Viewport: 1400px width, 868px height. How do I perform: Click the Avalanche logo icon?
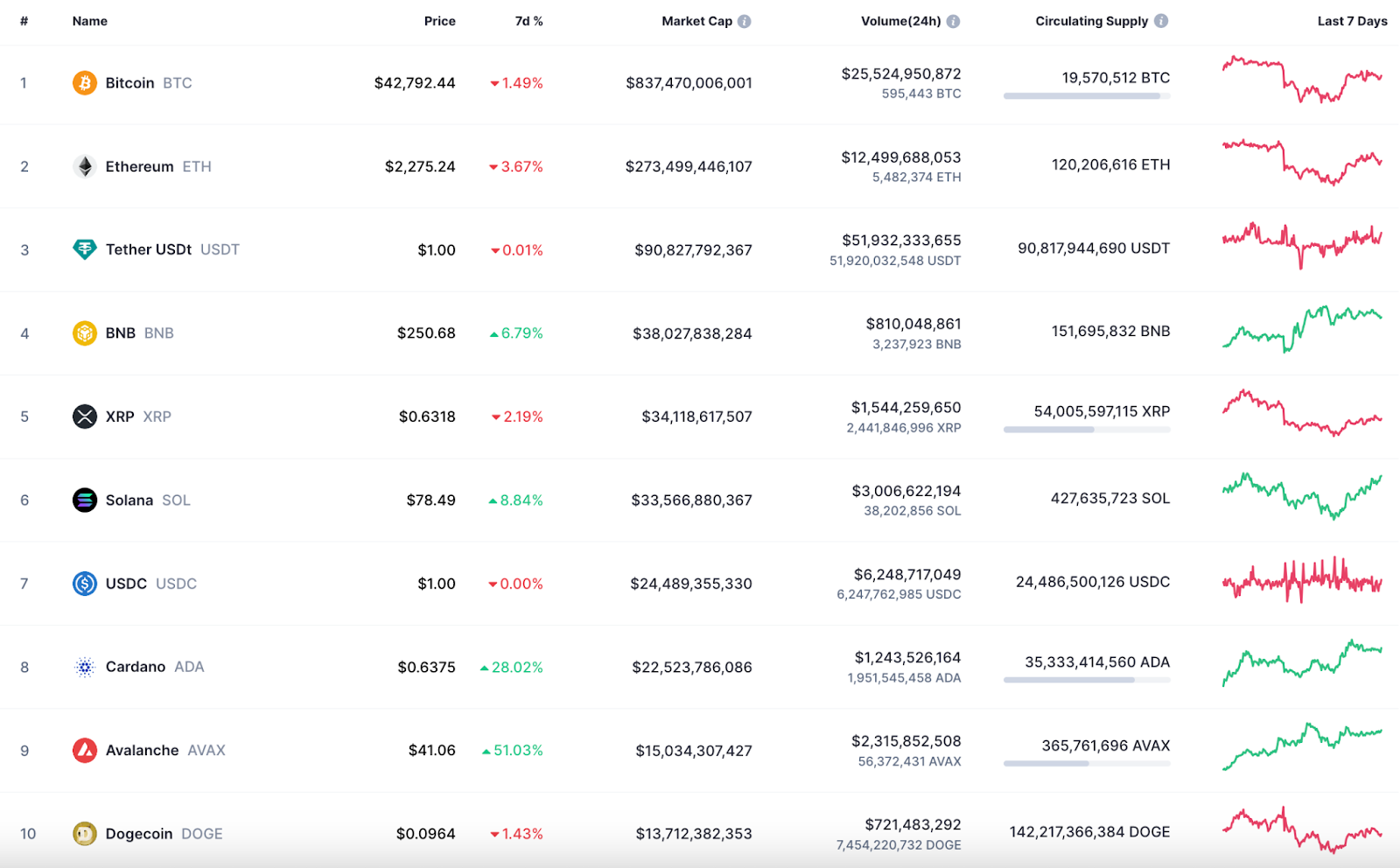pyautogui.click(x=85, y=750)
